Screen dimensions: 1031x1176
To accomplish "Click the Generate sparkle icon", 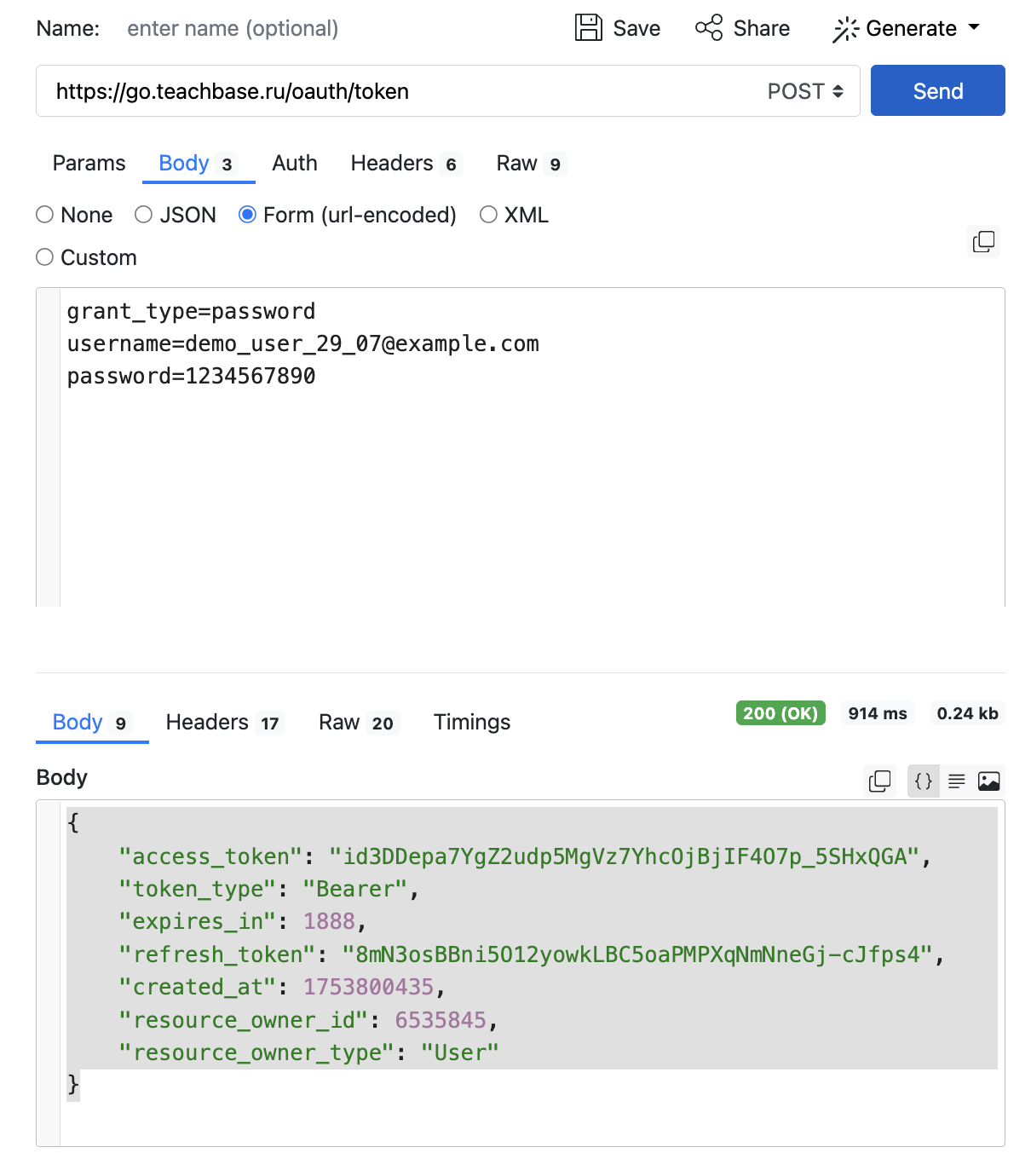I will point(845,30).
